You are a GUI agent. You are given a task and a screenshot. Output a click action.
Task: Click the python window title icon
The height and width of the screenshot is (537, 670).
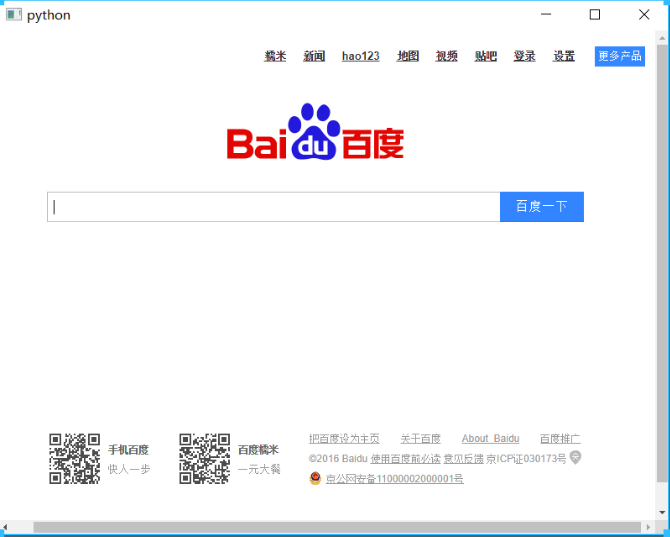coord(14,15)
